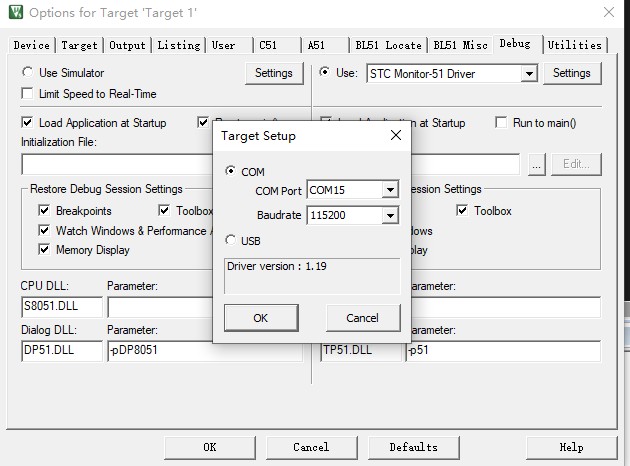The width and height of the screenshot is (630, 466).
Task: Toggle Watch Windows & Performance checkbox
Action: tap(44, 230)
